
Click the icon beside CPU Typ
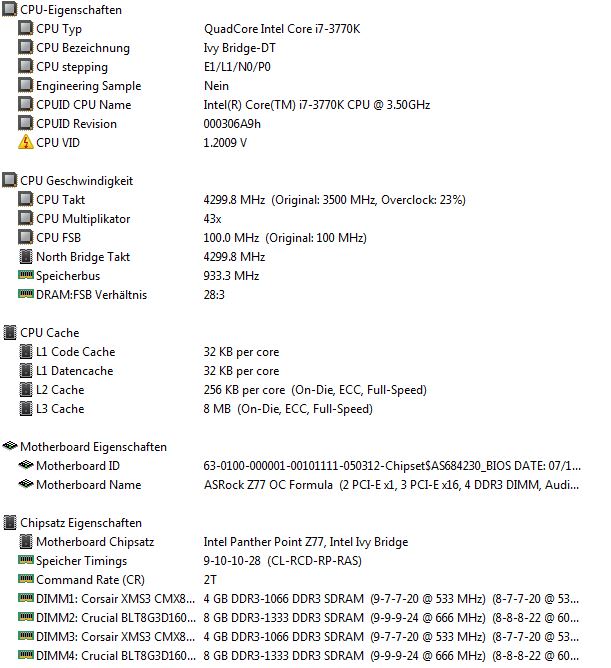[x=26, y=28]
